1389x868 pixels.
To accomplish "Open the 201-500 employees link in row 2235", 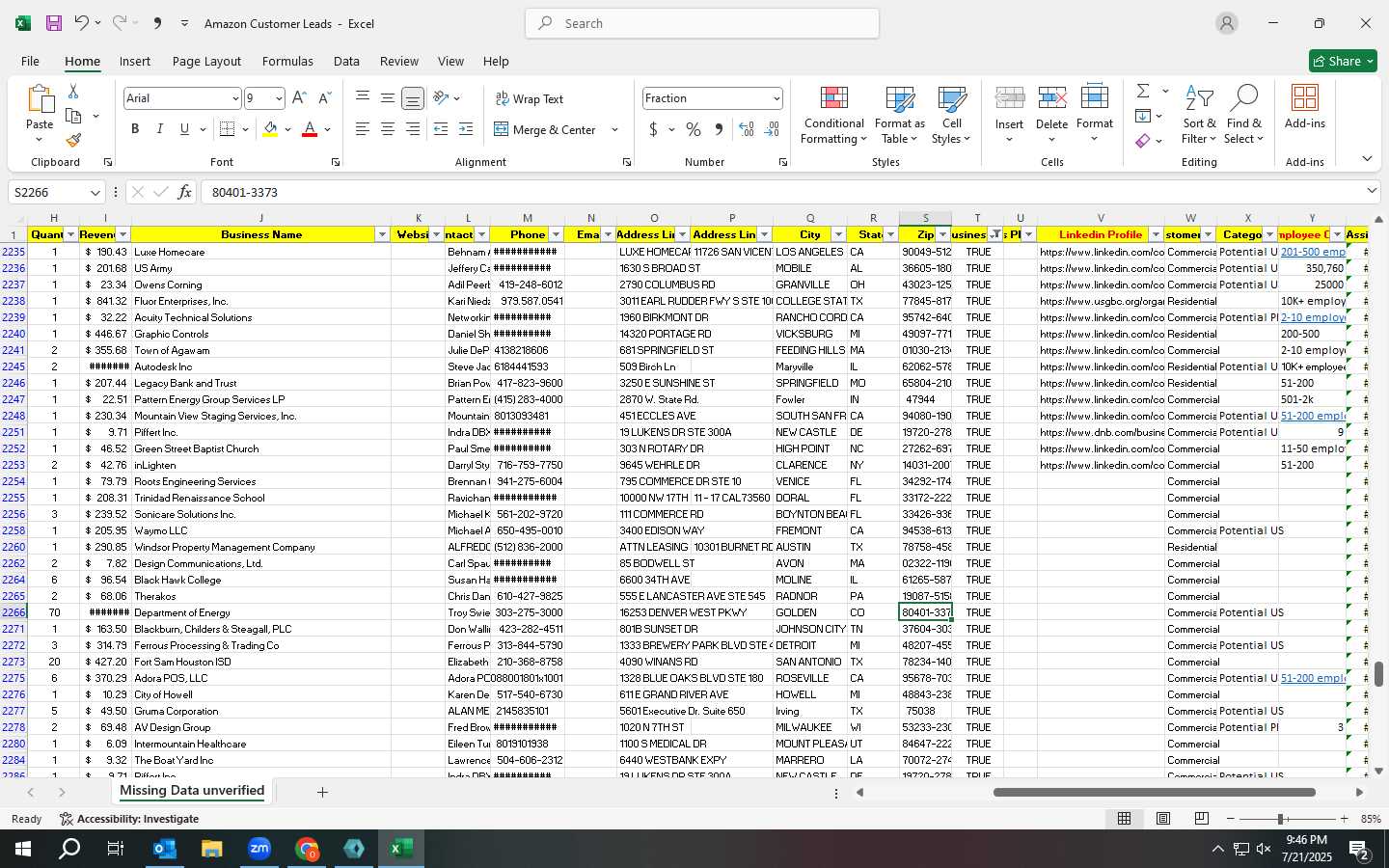I will 1313,252.
